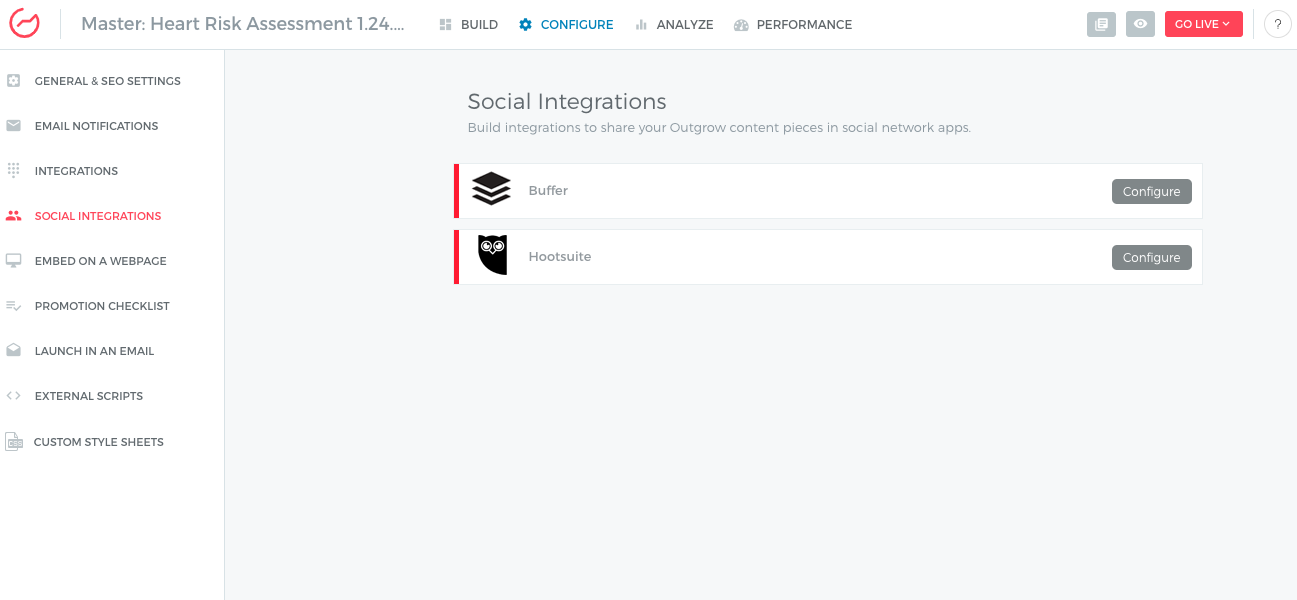Open the Configure tab
This screenshot has width=1297, height=600.
click(x=566, y=25)
